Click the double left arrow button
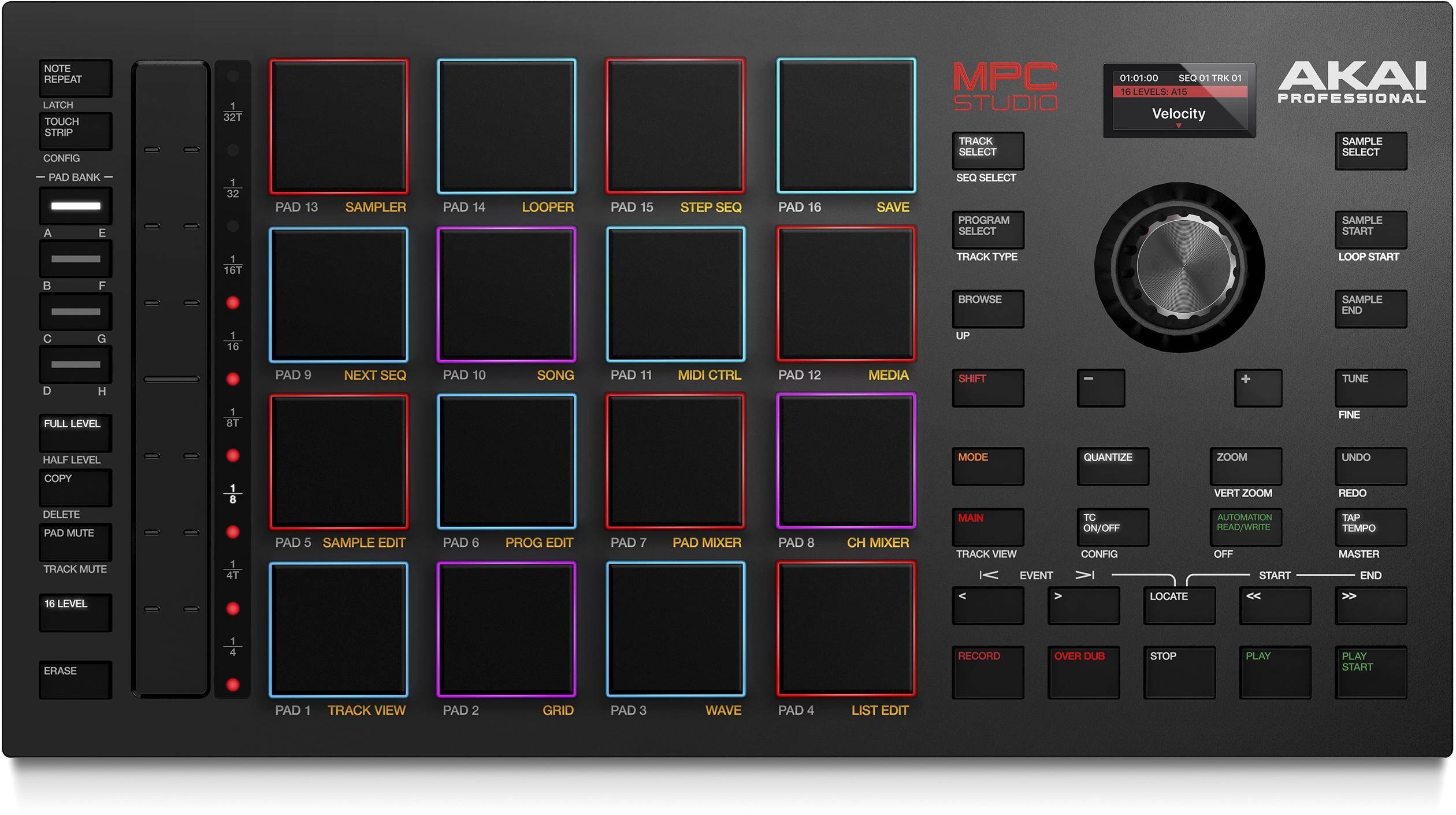This screenshot has height=815, width=1456. (1275, 606)
